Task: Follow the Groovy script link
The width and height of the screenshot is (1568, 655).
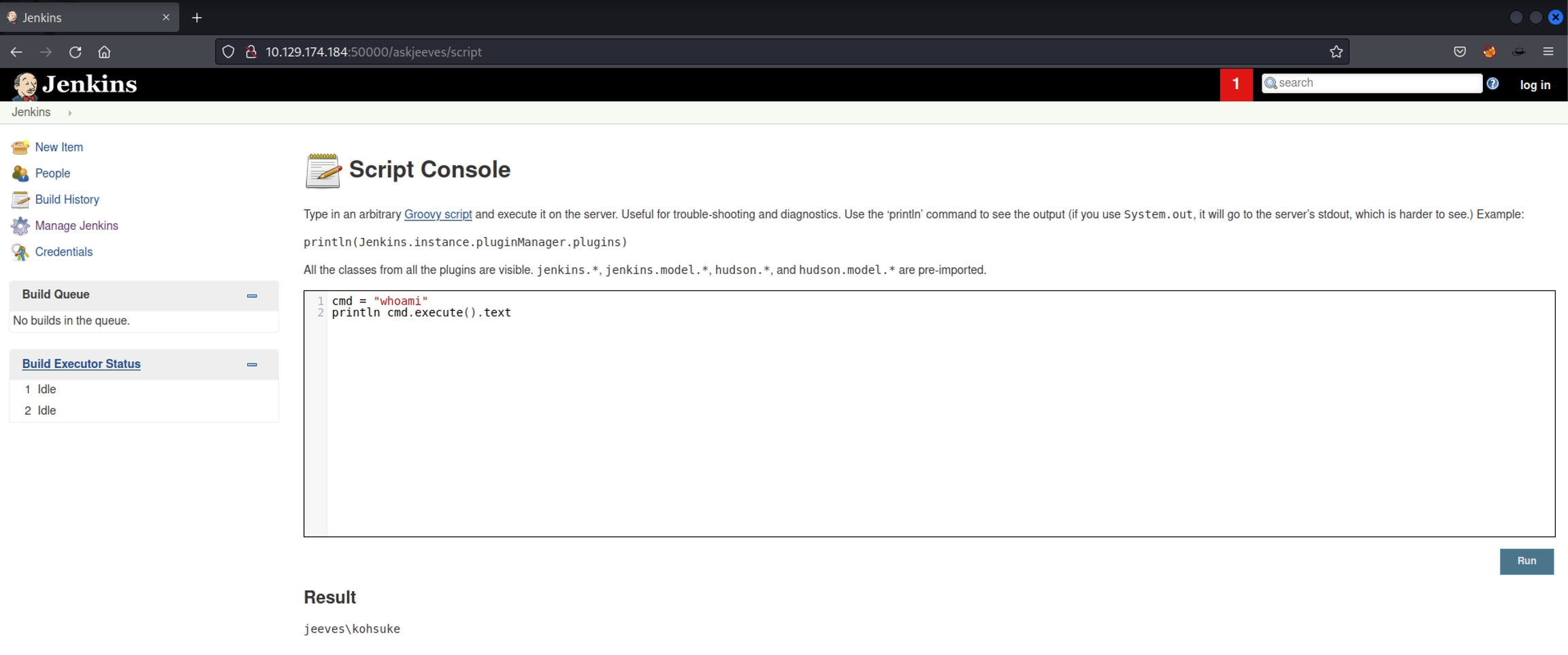Action: tap(438, 214)
